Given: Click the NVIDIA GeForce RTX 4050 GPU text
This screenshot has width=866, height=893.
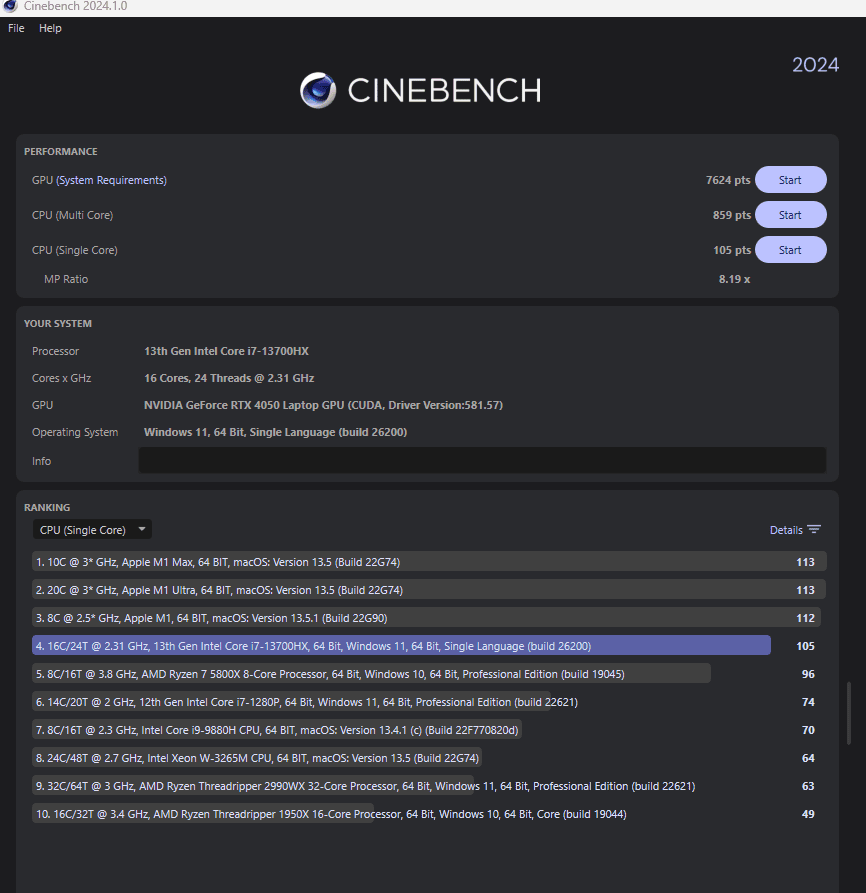Looking at the screenshot, I should 323,405.
